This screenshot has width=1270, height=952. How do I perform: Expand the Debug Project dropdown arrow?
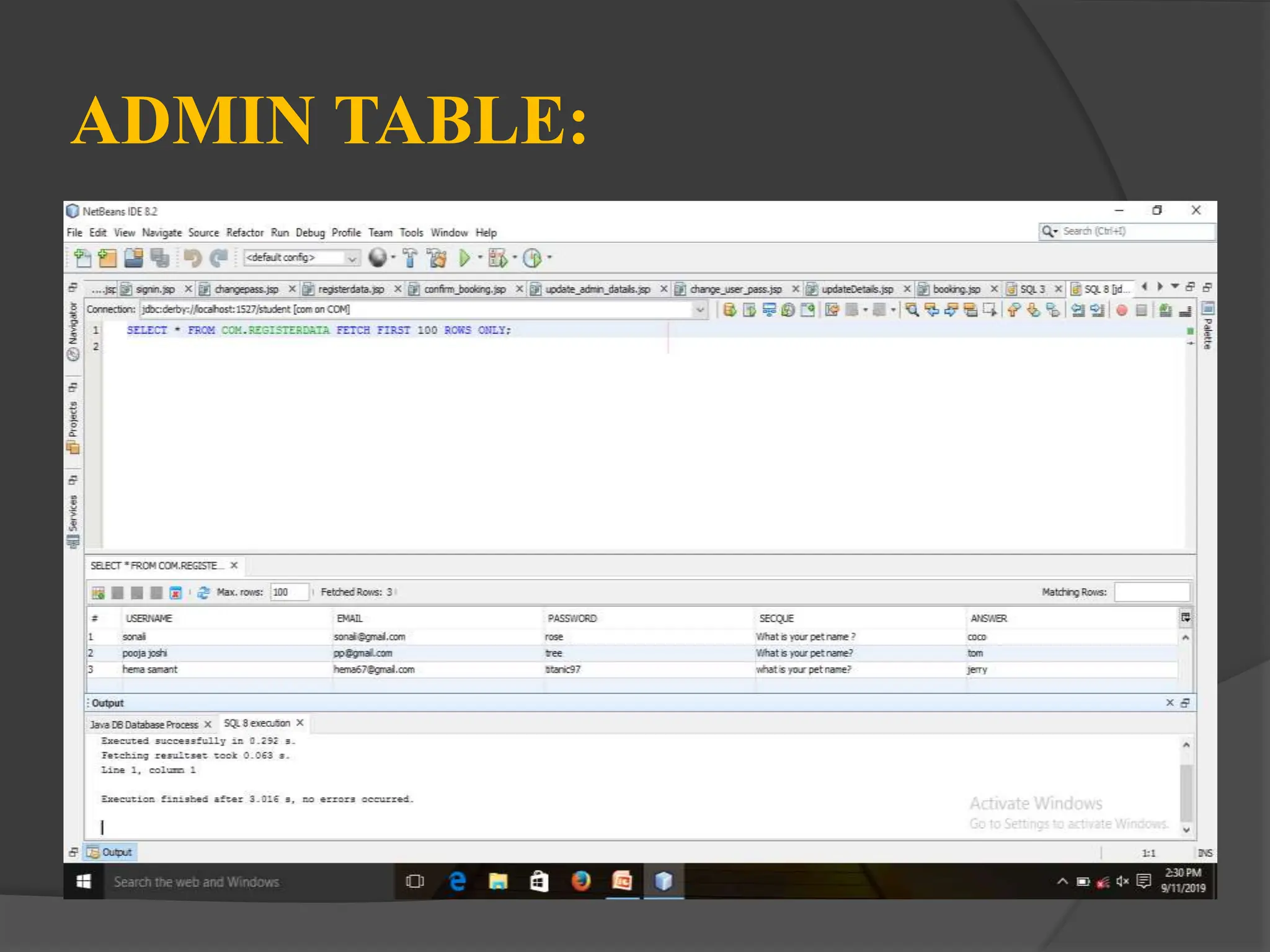514,257
